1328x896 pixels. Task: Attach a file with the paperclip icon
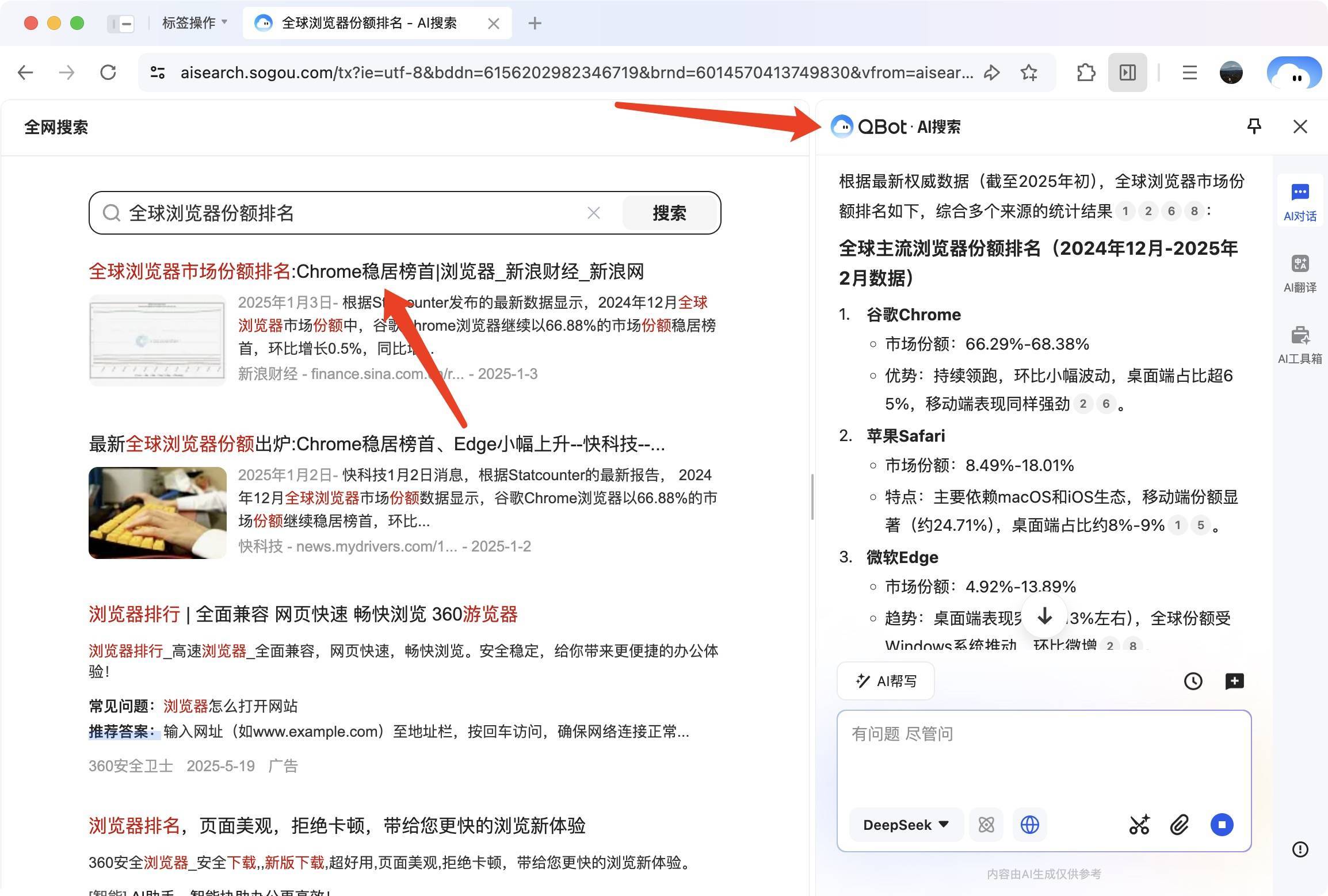(x=1180, y=825)
